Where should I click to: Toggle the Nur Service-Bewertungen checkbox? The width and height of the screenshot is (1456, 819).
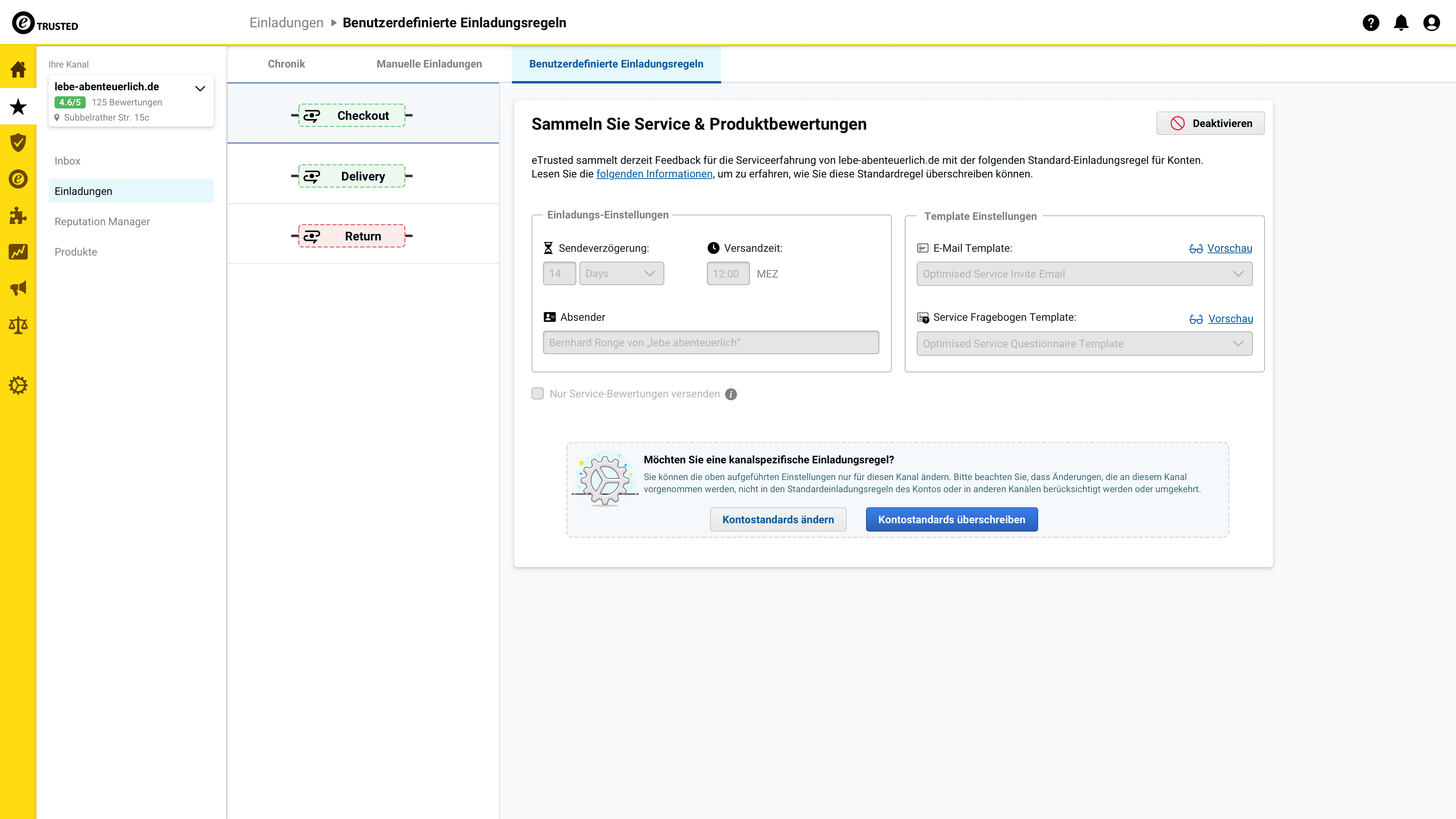(537, 393)
